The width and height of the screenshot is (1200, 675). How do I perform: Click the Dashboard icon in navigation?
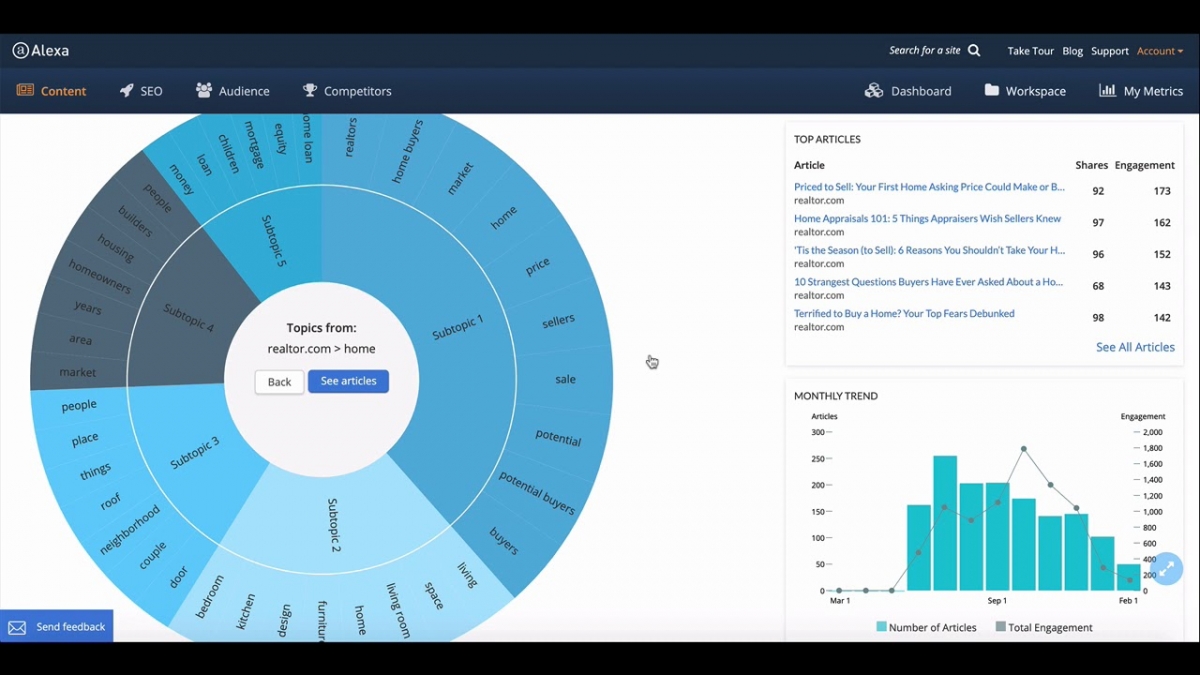(874, 91)
